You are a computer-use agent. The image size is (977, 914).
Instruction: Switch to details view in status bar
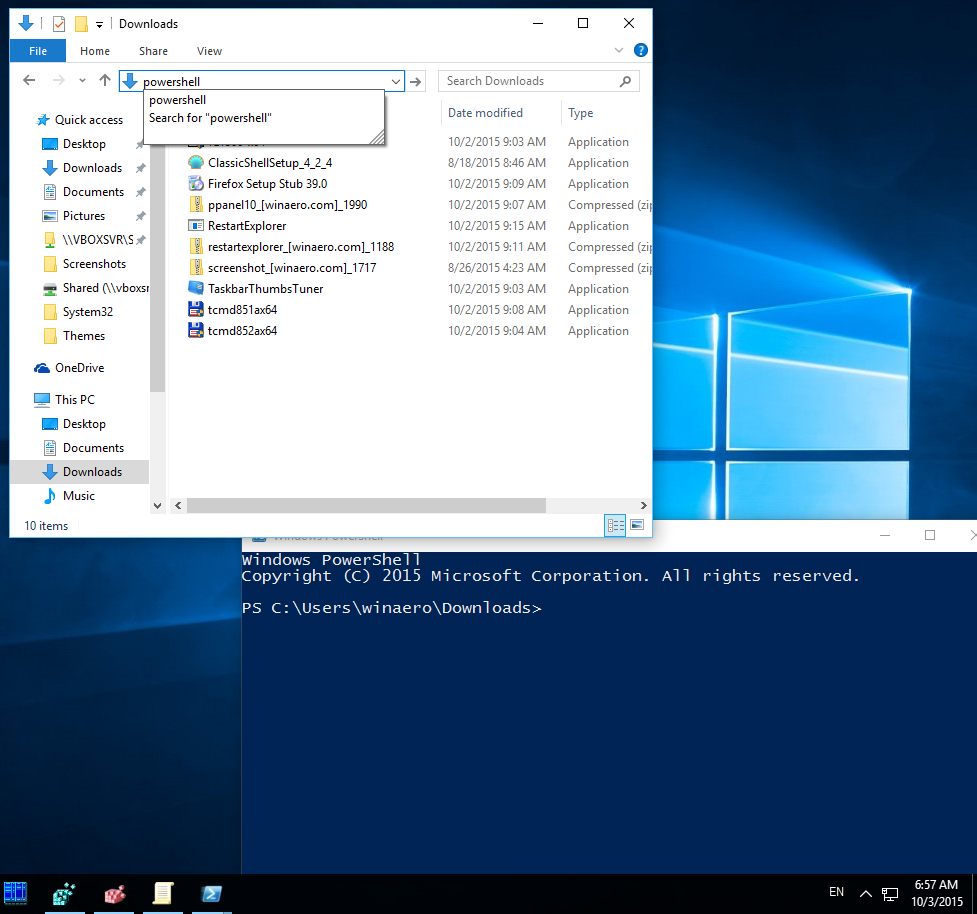(614, 525)
